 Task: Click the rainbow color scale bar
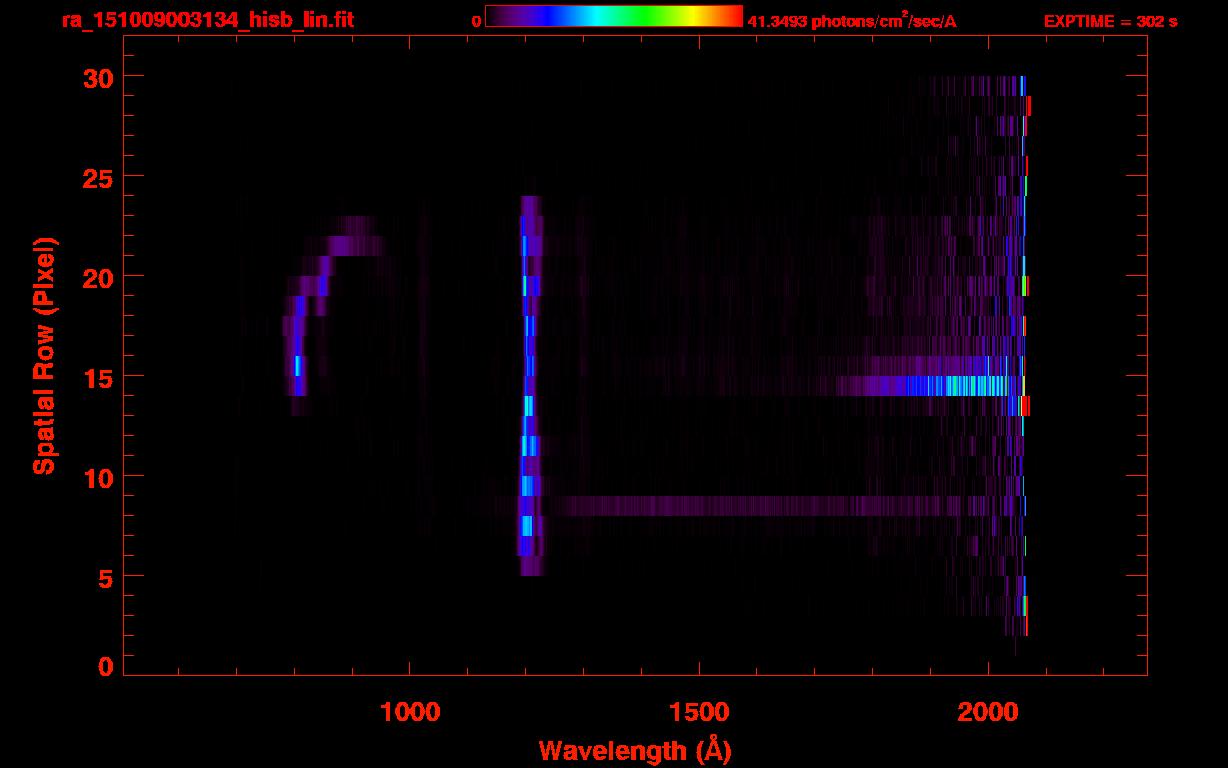[x=614, y=16]
